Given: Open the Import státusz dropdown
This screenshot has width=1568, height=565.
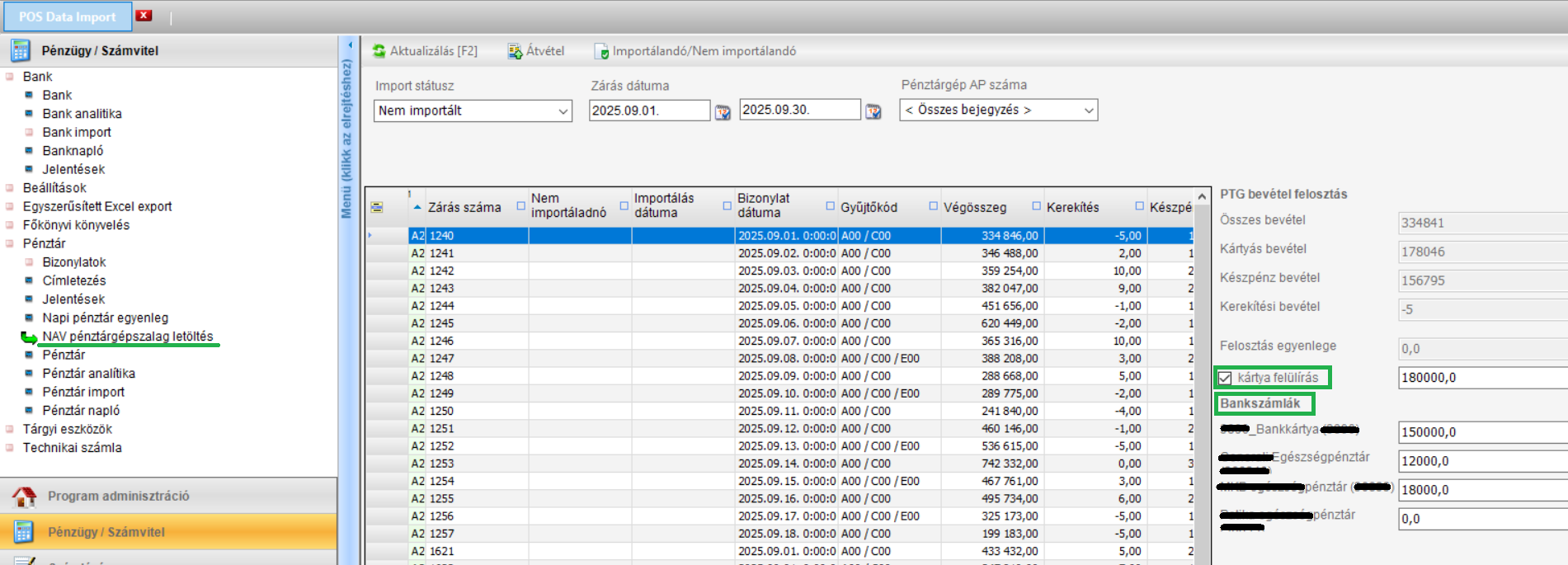Looking at the screenshot, I should (x=563, y=111).
